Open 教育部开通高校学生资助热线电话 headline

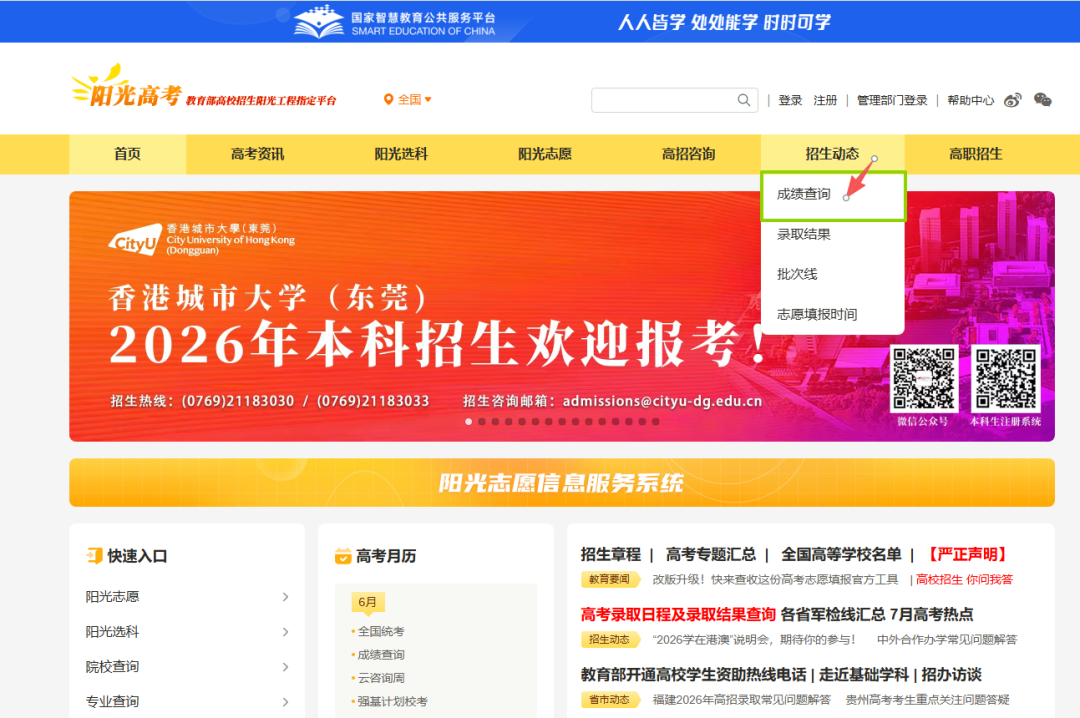(694, 674)
